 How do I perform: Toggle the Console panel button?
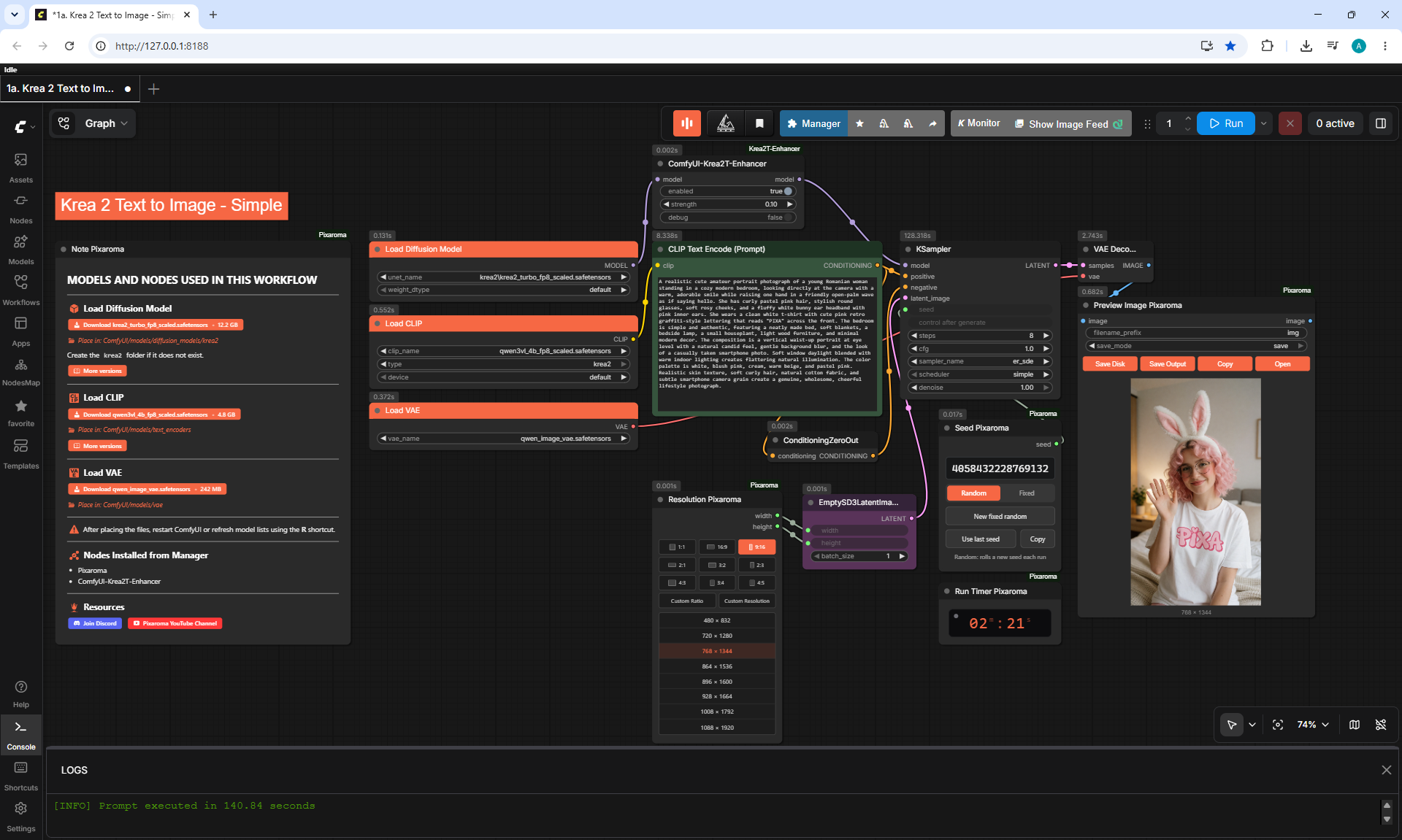(x=20, y=735)
